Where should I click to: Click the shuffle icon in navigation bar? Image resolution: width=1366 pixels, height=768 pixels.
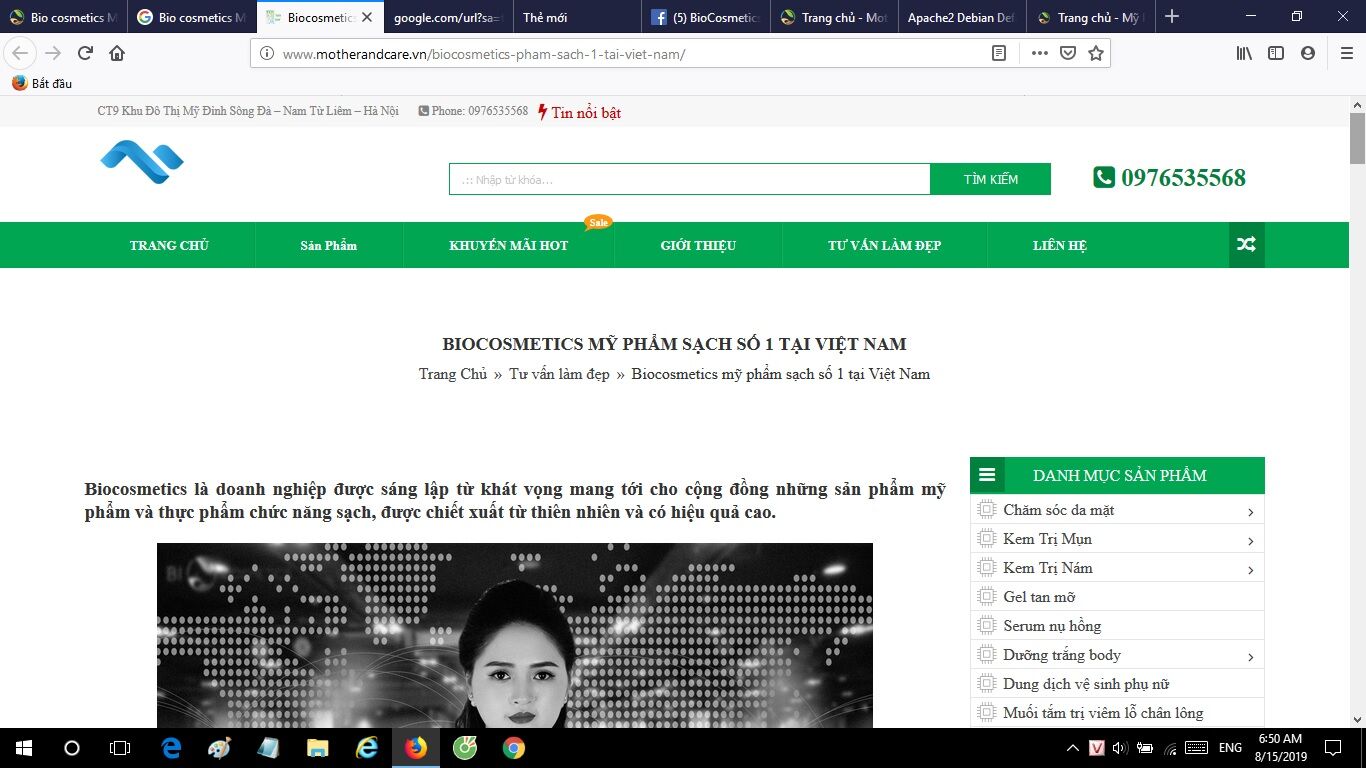pyautogui.click(x=1247, y=245)
